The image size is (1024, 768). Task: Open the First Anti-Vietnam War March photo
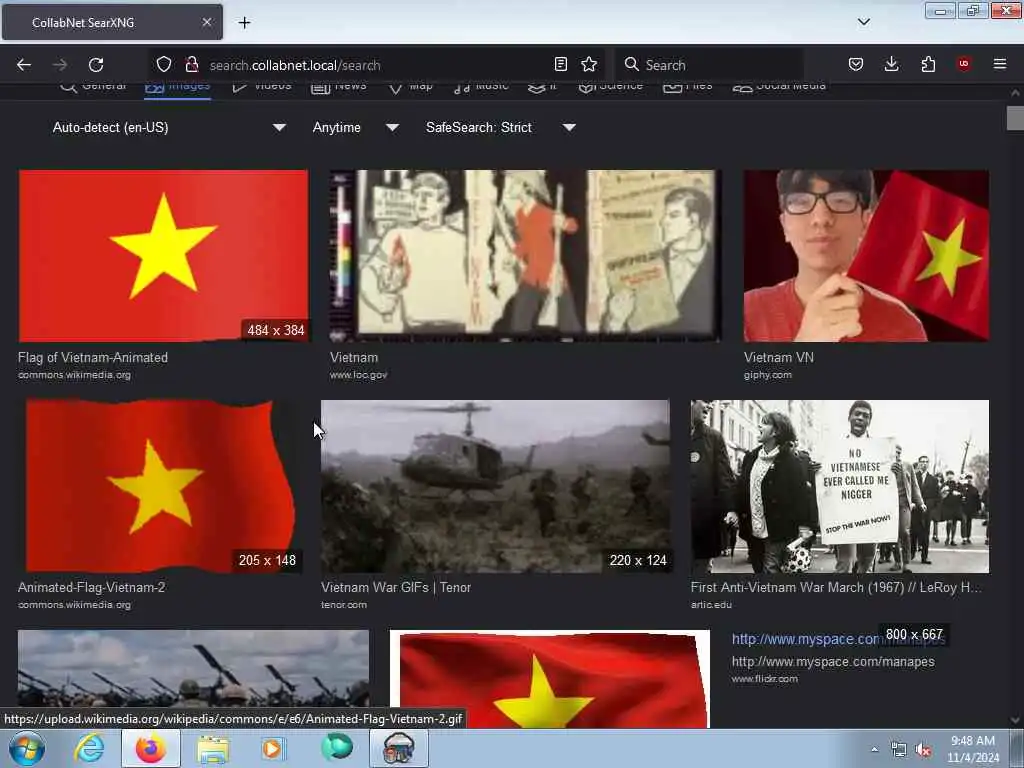[840, 486]
